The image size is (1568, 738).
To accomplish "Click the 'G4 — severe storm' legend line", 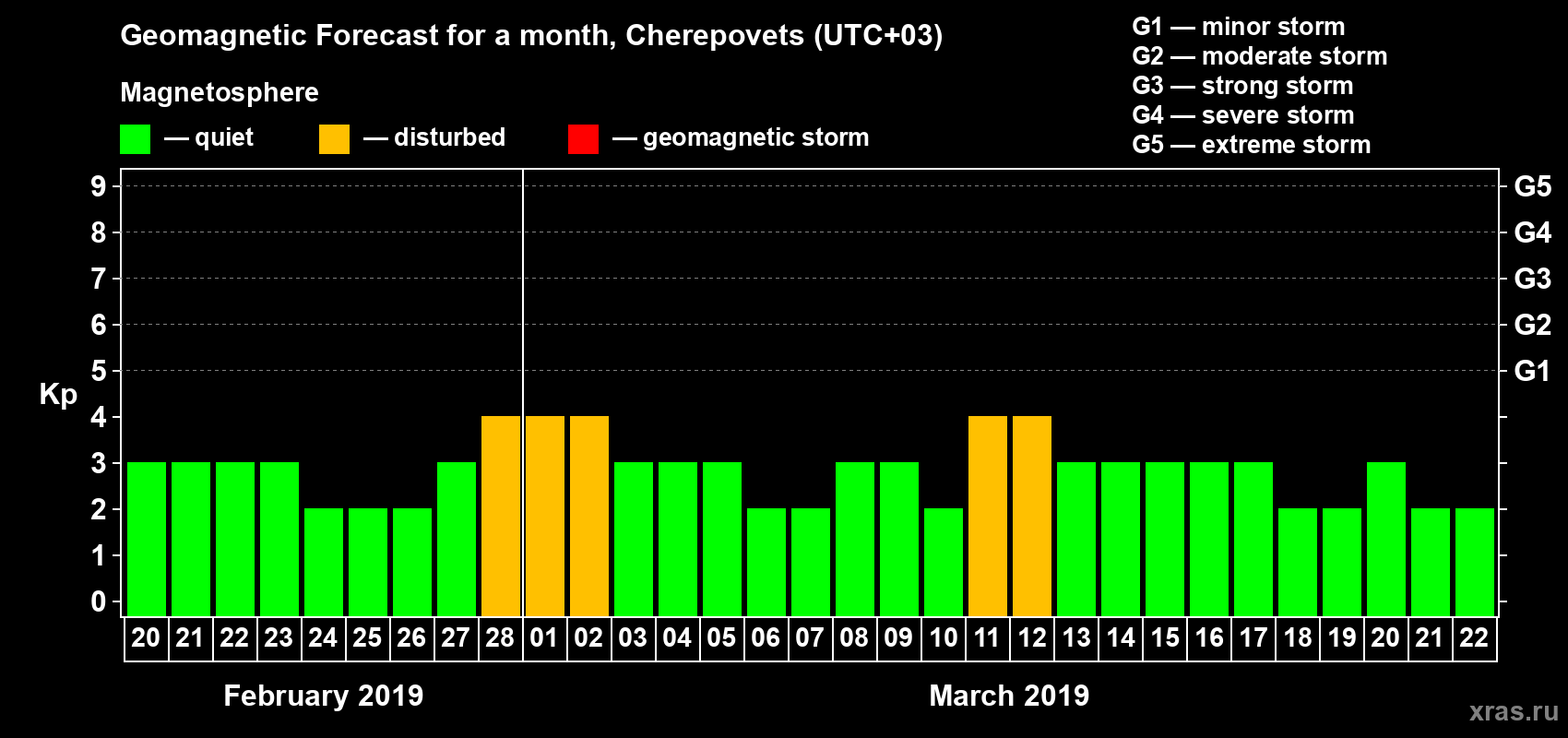I will tap(1243, 115).
